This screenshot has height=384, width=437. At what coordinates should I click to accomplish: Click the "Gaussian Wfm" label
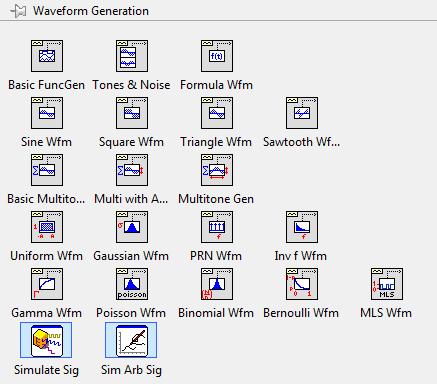(131, 256)
